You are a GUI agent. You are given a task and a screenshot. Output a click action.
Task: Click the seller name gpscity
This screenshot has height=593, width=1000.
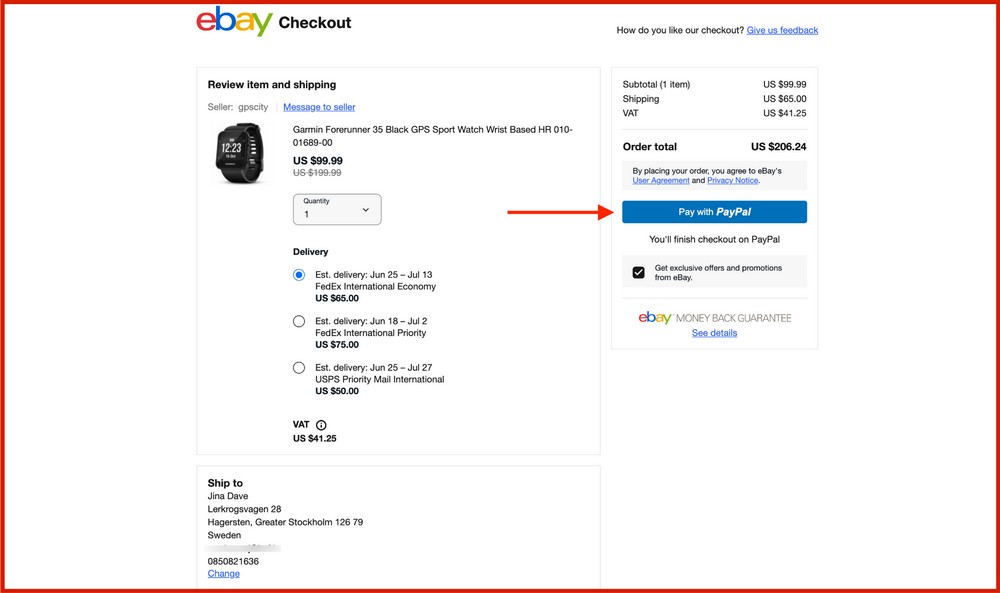[x=253, y=107]
